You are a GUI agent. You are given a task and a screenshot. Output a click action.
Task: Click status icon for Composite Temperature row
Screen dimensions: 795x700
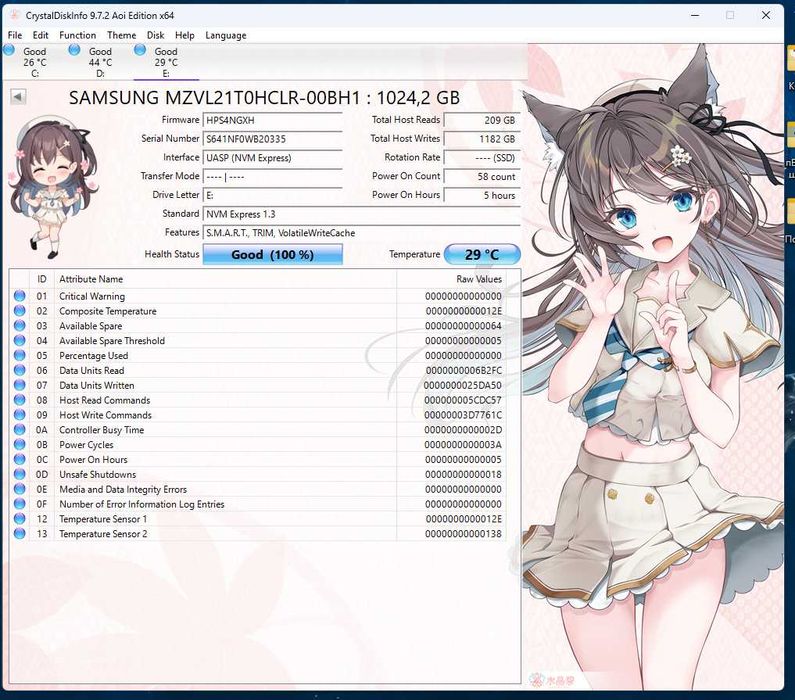[x=20, y=311]
